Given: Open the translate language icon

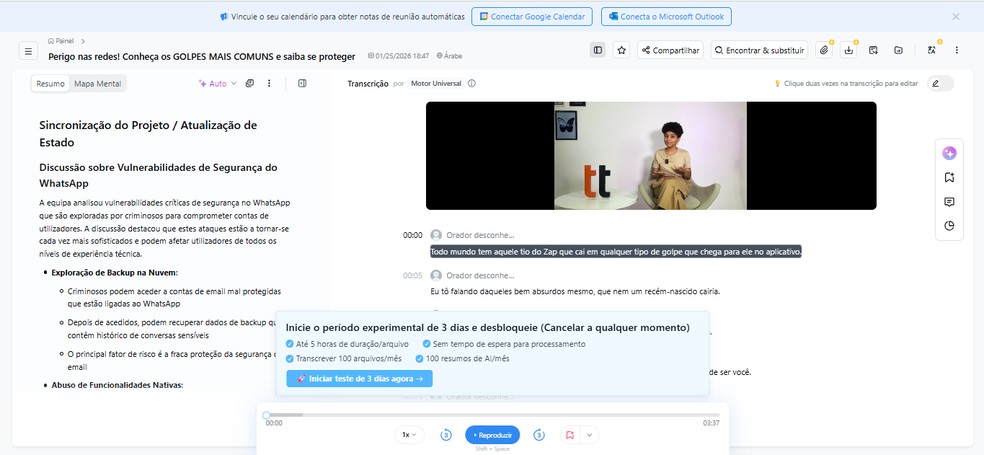Looking at the screenshot, I should point(932,50).
